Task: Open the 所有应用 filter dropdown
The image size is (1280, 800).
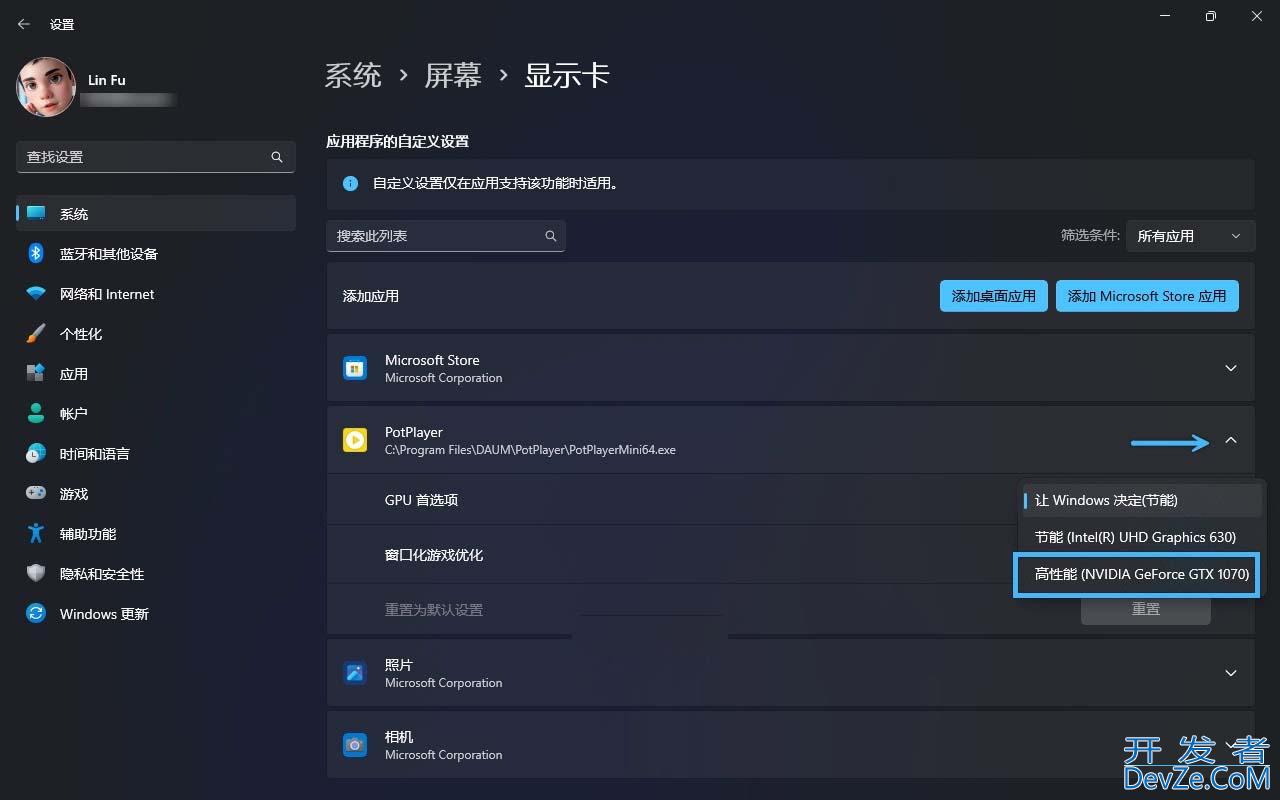Action: click(1190, 236)
